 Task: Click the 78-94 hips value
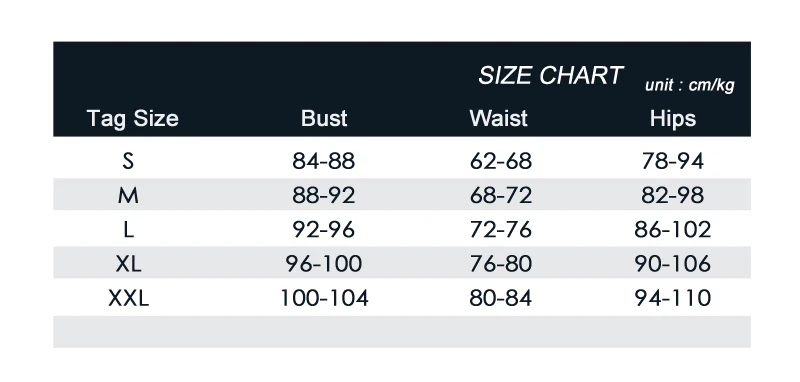672,161
